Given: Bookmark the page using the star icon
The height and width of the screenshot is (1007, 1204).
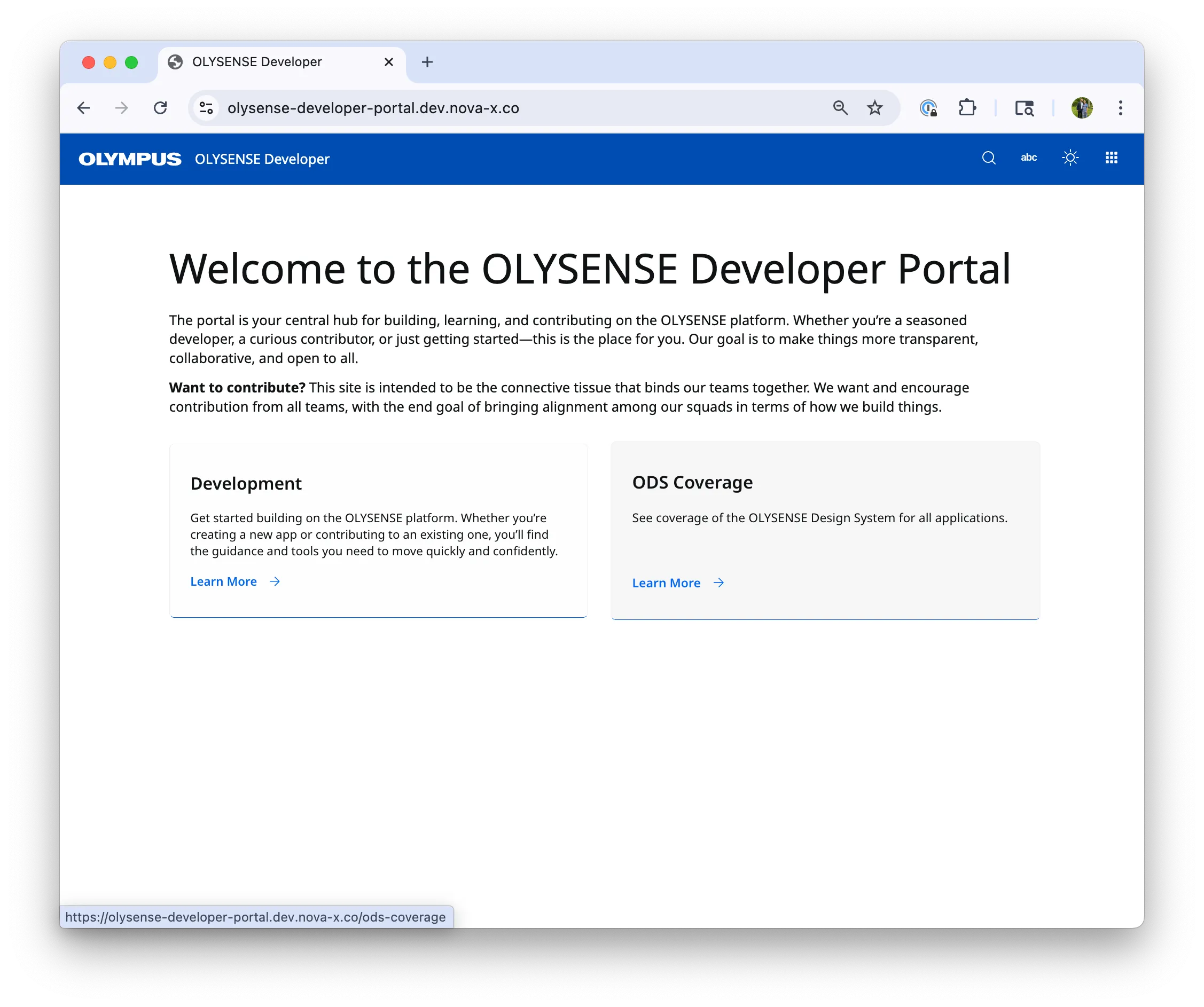Looking at the screenshot, I should click(875, 108).
